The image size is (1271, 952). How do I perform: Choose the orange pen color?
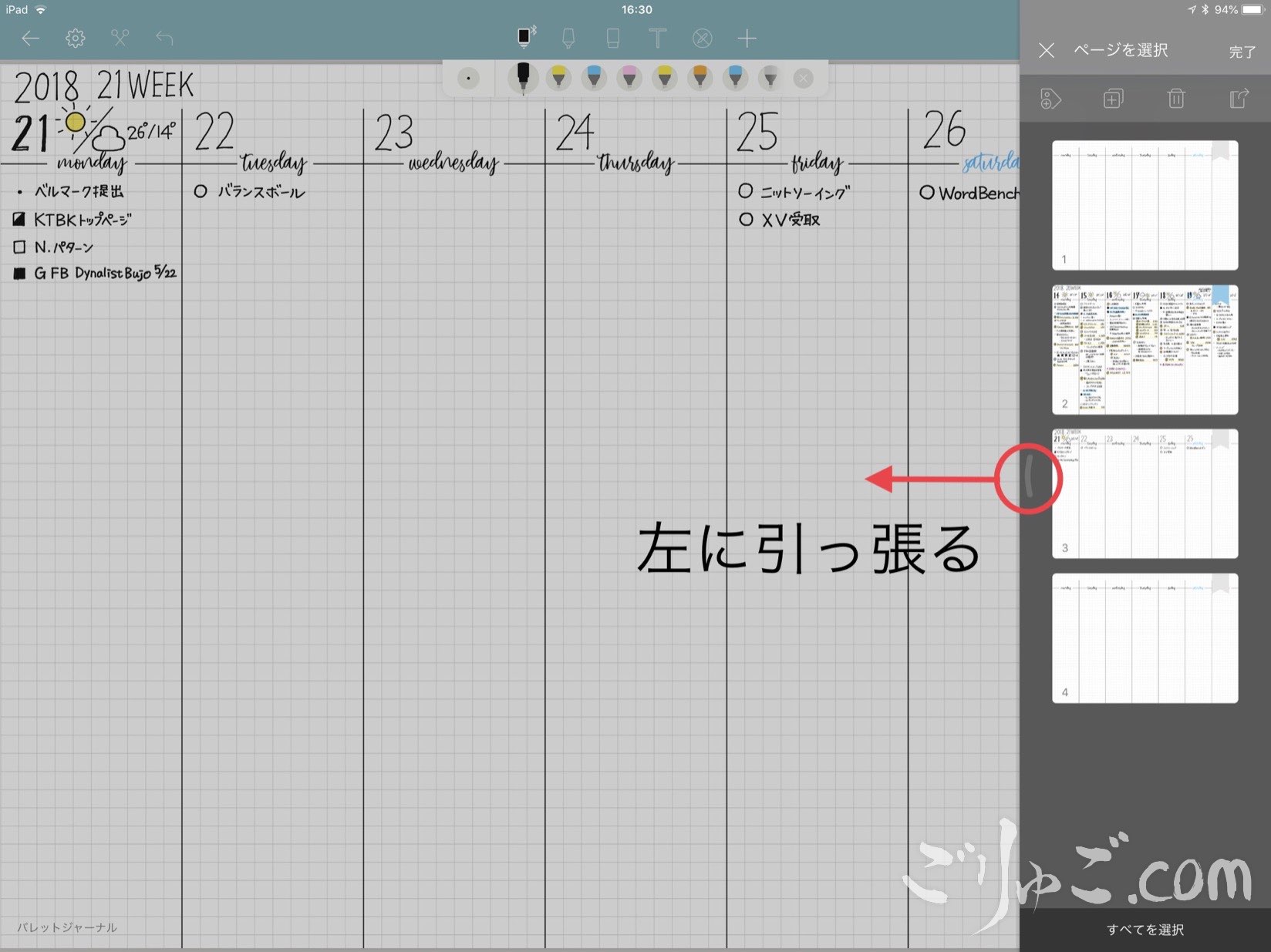click(x=700, y=78)
